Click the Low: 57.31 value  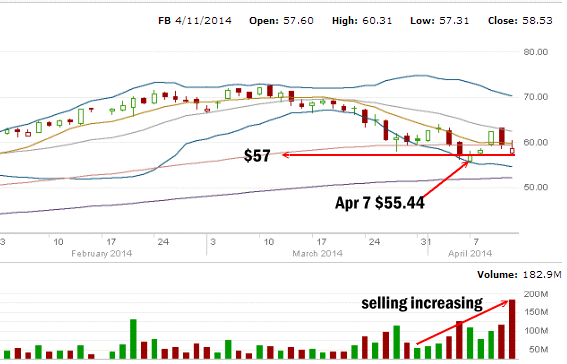[x=439, y=21]
